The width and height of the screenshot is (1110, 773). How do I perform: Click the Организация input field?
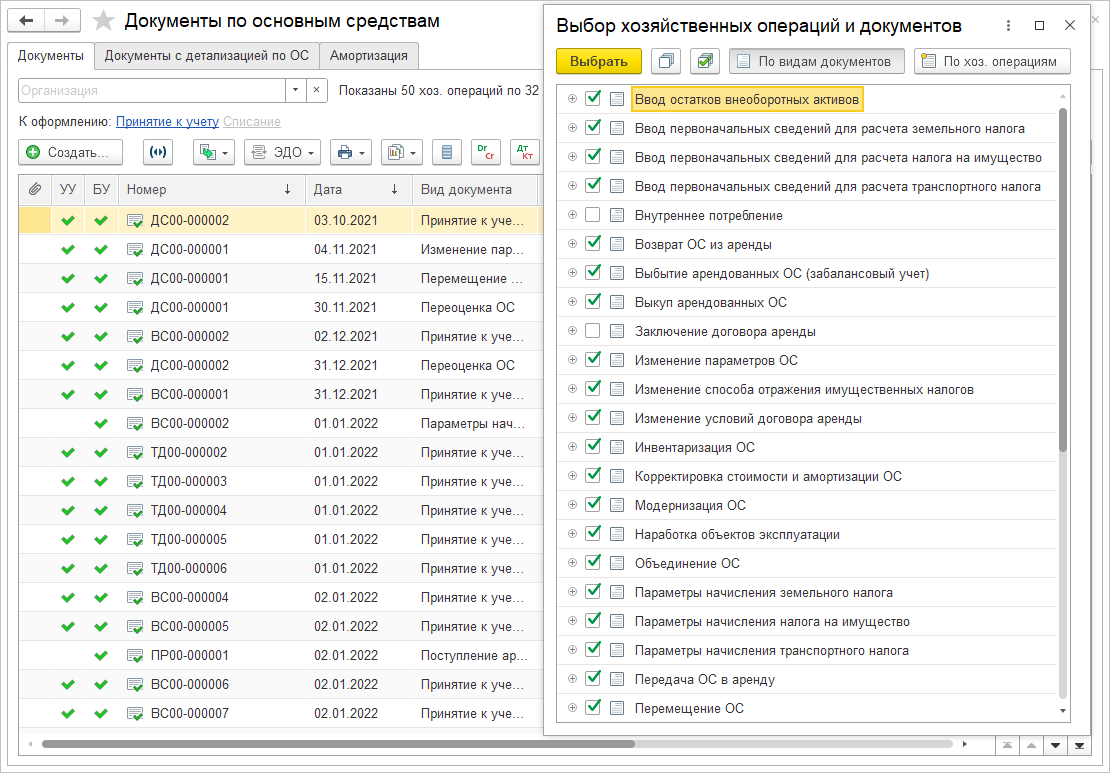click(152, 90)
